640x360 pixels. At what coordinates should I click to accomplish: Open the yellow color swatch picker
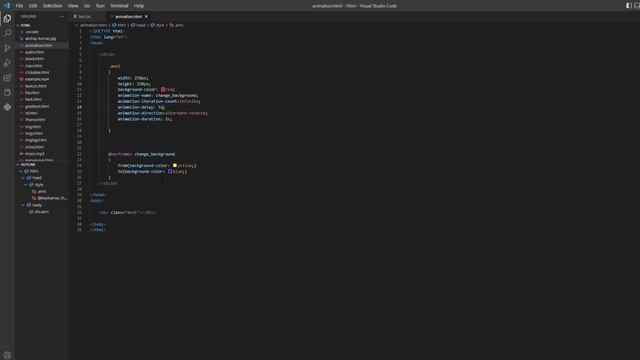tap(175, 166)
